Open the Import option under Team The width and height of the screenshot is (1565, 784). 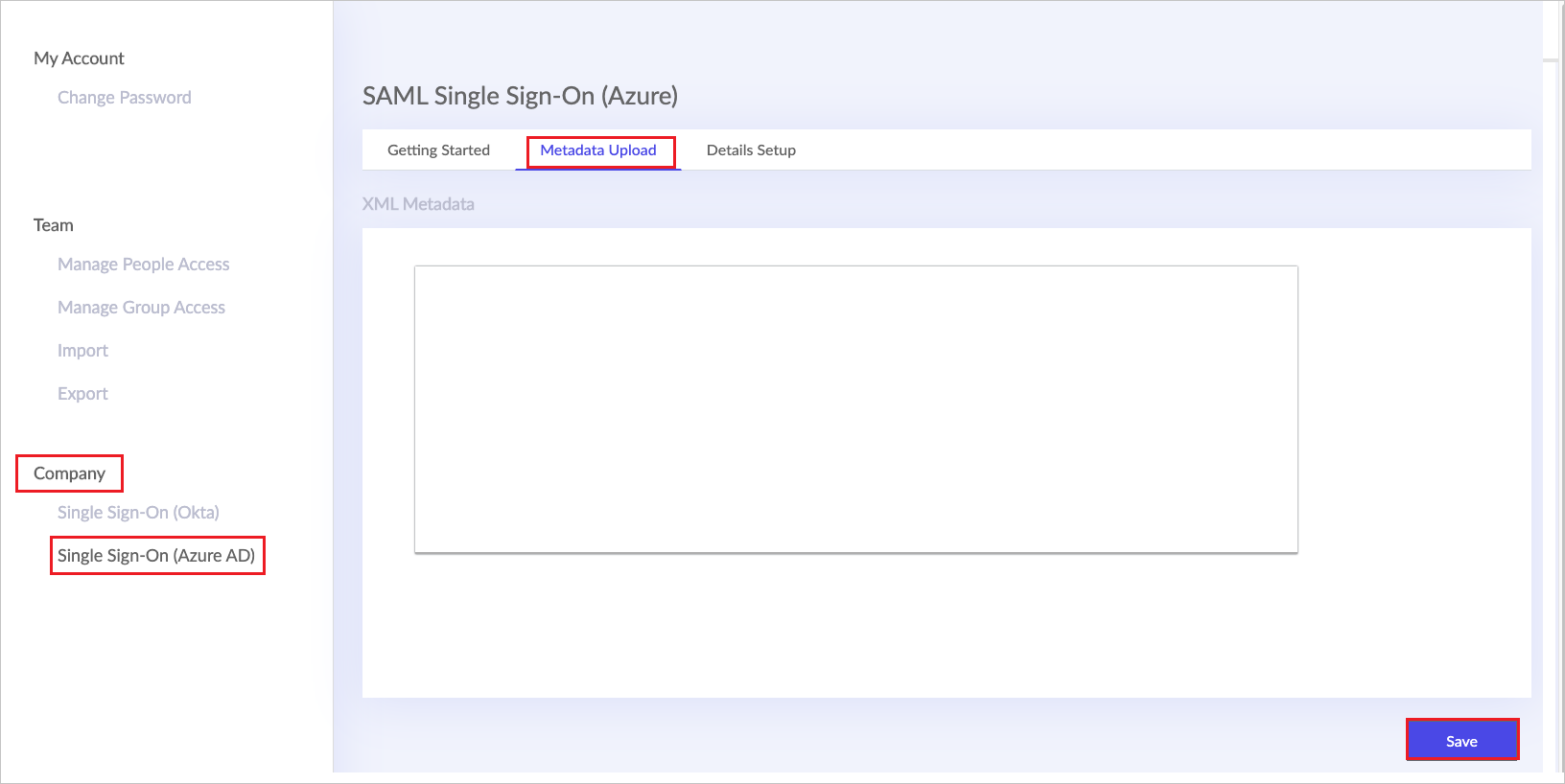click(x=82, y=351)
